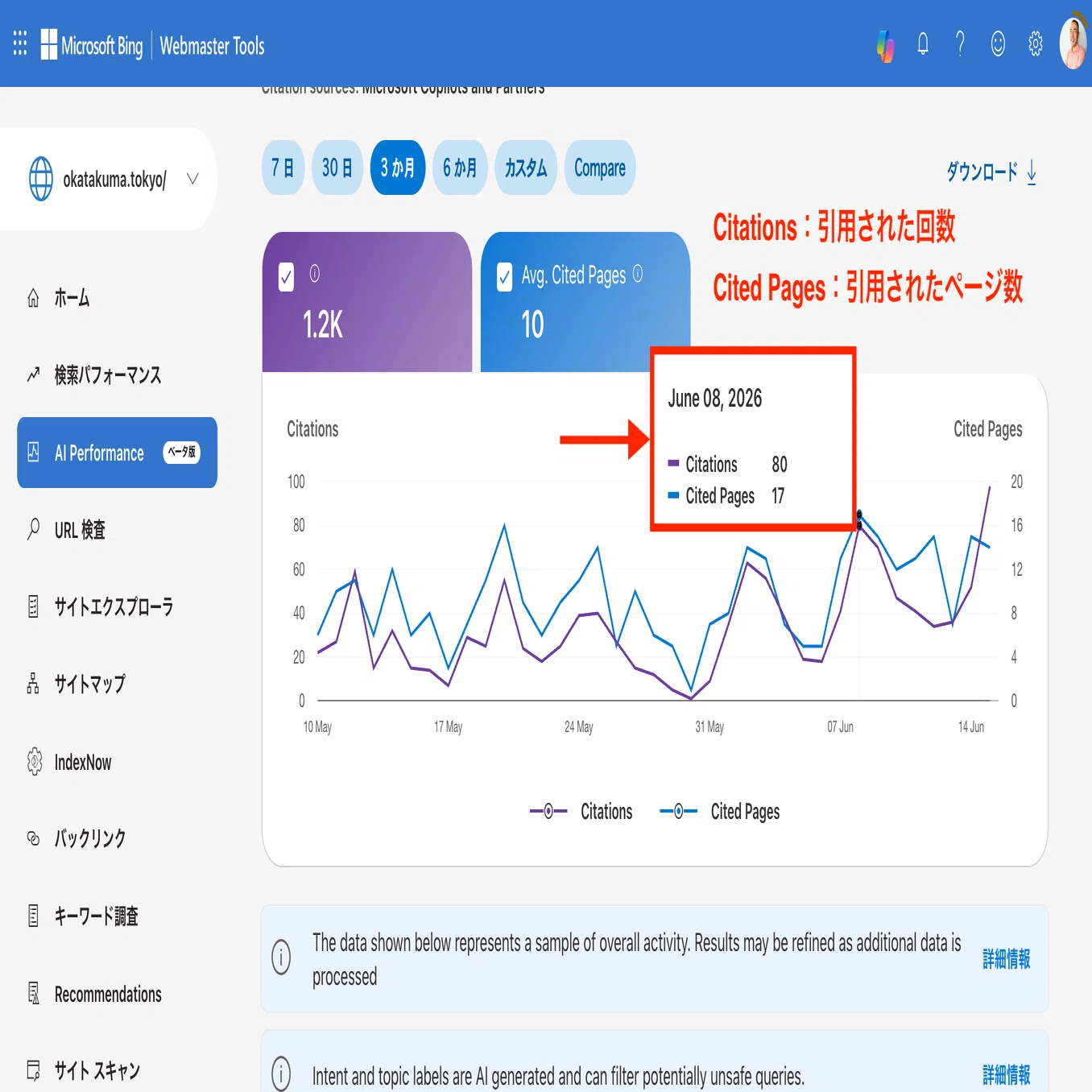The image size is (1092, 1092).
Task: Click the Microsoft Bing logo
Action: coord(92,45)
